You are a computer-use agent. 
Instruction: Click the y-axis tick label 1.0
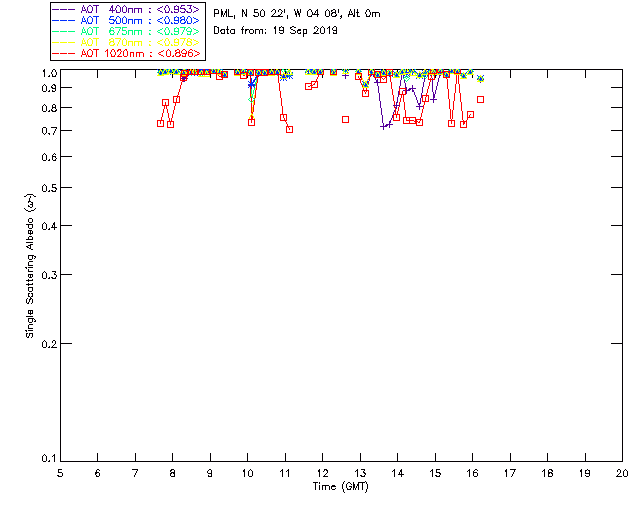tap(49, 73)
